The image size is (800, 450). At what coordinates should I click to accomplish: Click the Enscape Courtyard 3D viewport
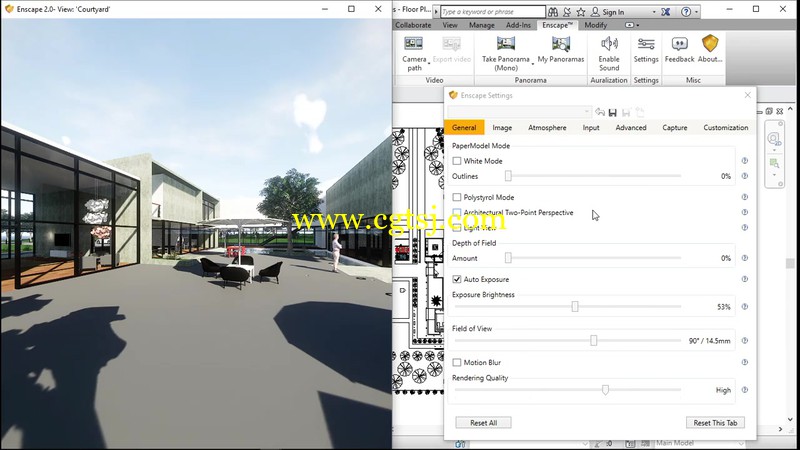[196, 234]
